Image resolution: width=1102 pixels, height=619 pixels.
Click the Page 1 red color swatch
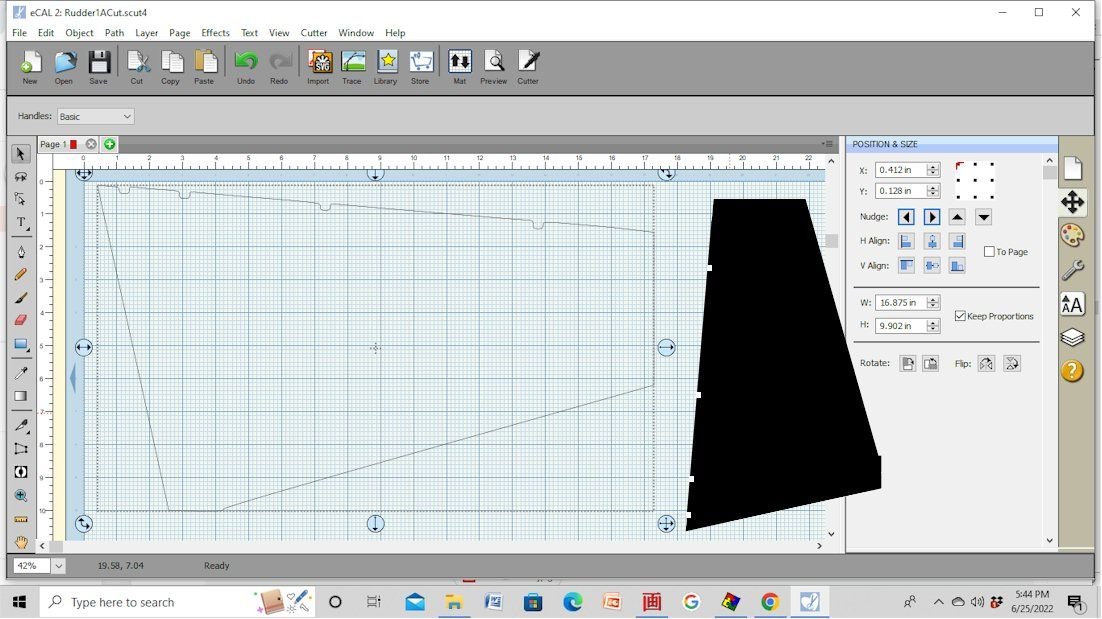pos(74,144)
